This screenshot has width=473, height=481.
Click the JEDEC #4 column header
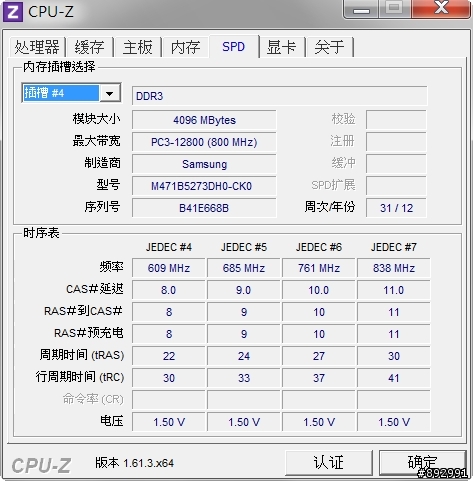point(169,247)
